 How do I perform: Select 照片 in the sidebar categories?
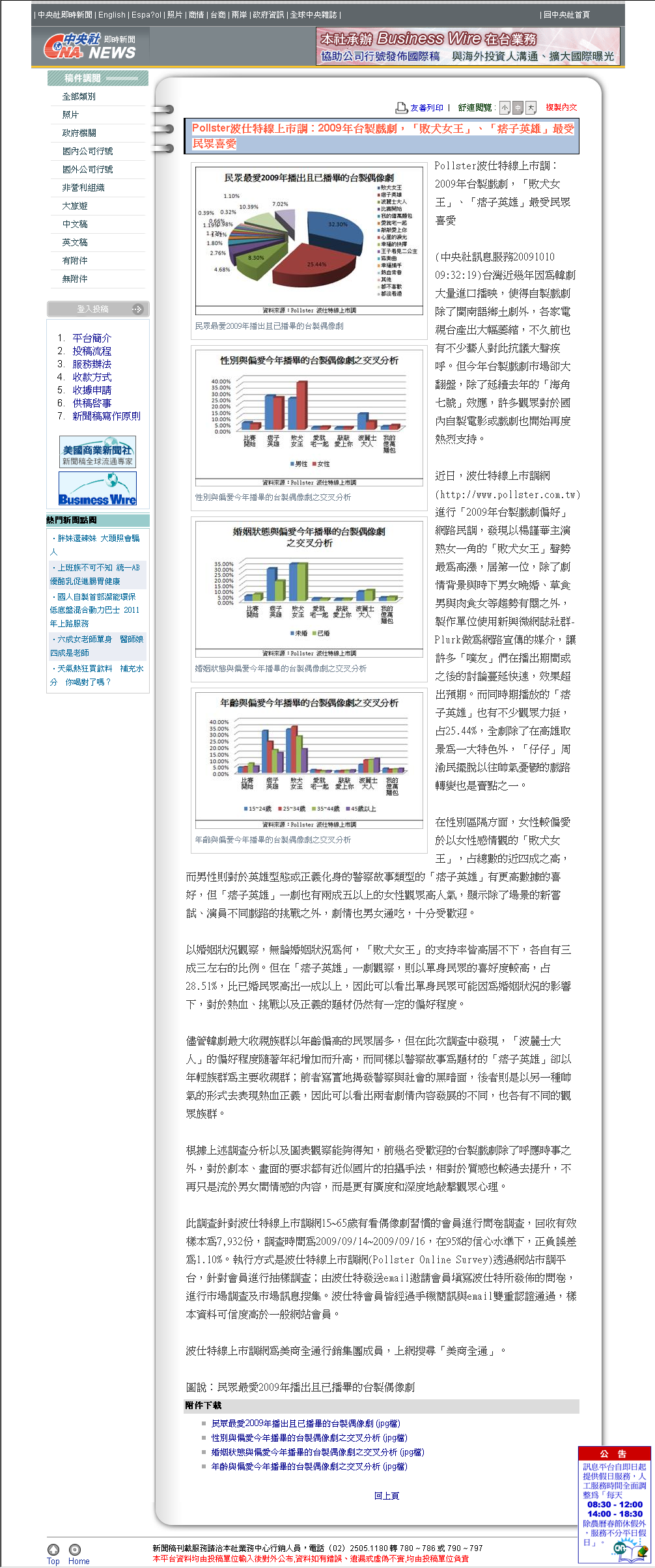[70, 115]
